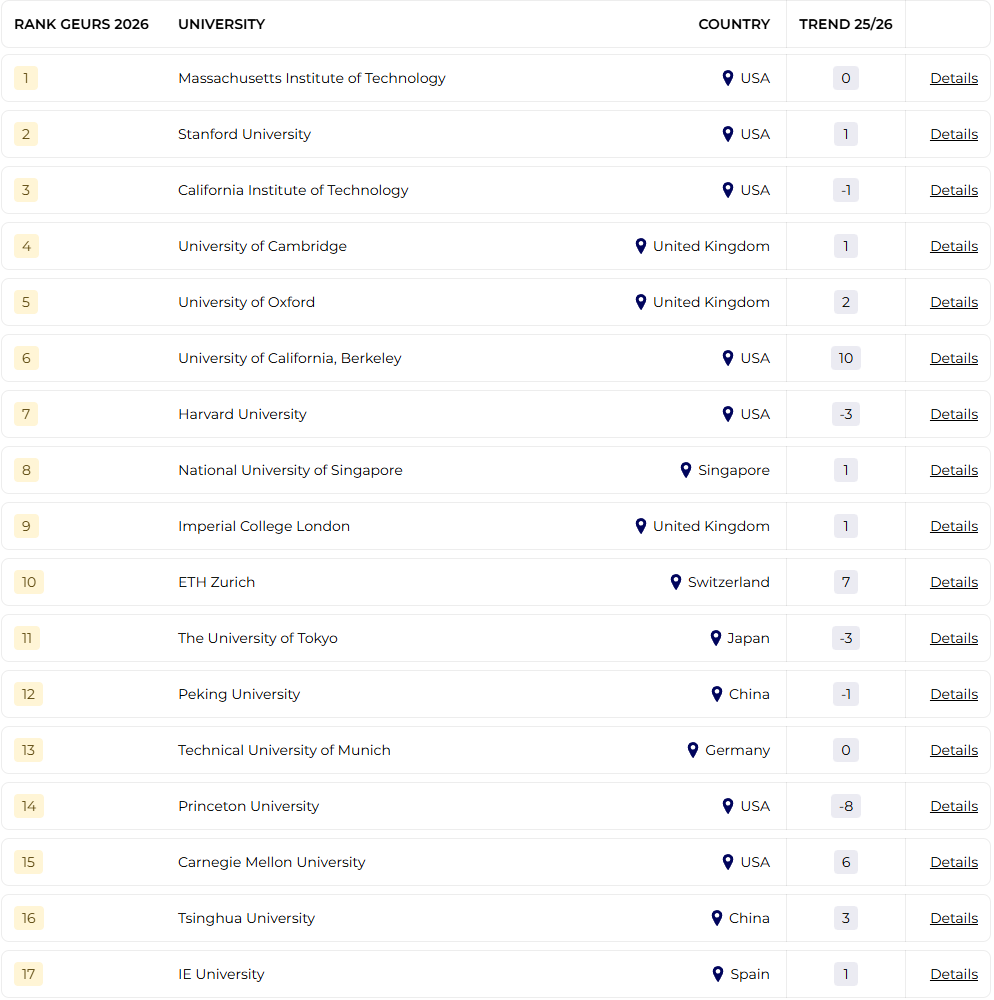
Task: Click the location pin beside Switzerland
Action: (676, 582)
